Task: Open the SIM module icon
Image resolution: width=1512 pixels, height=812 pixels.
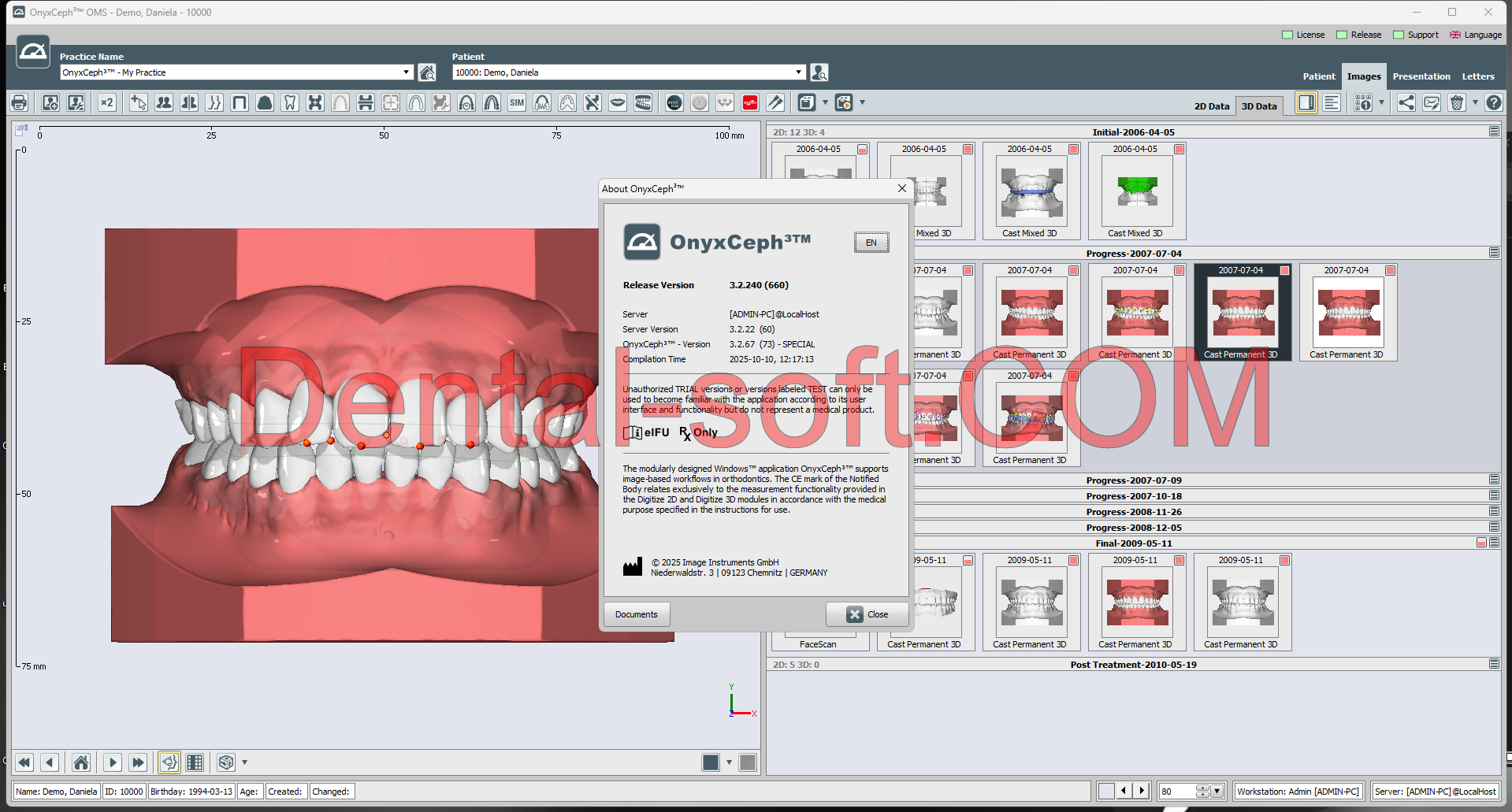Action: [517, 102]
